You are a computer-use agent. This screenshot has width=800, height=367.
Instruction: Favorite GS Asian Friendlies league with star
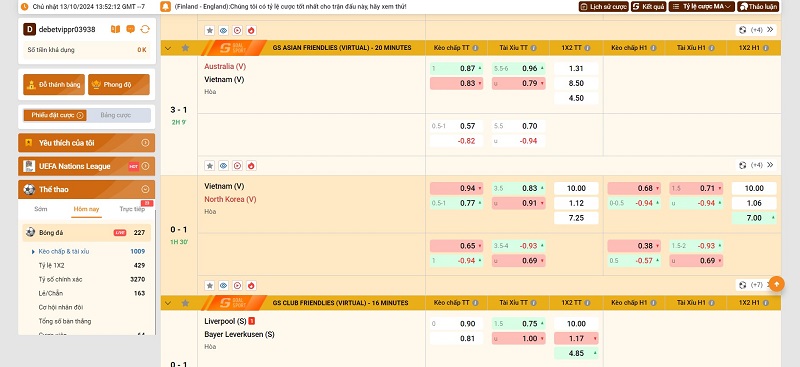point(185,47)
